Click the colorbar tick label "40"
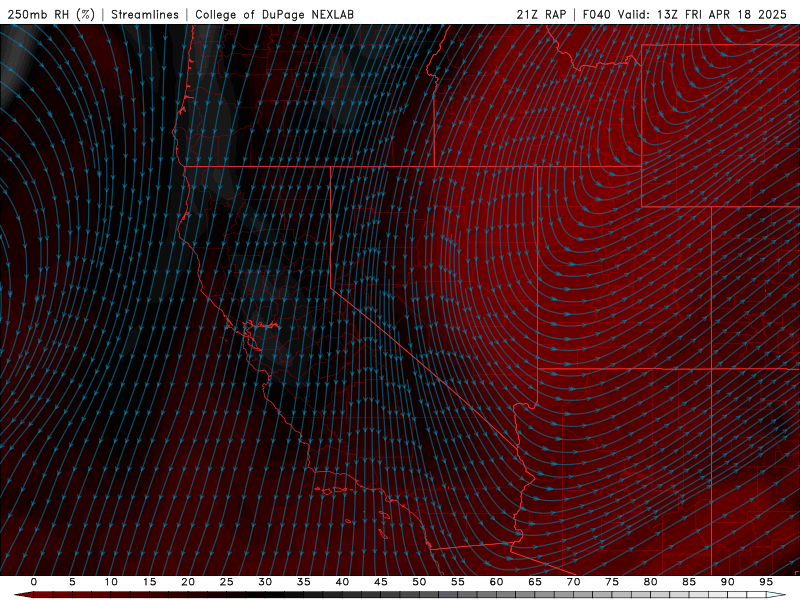800x600 pixels. pos(342,582)
